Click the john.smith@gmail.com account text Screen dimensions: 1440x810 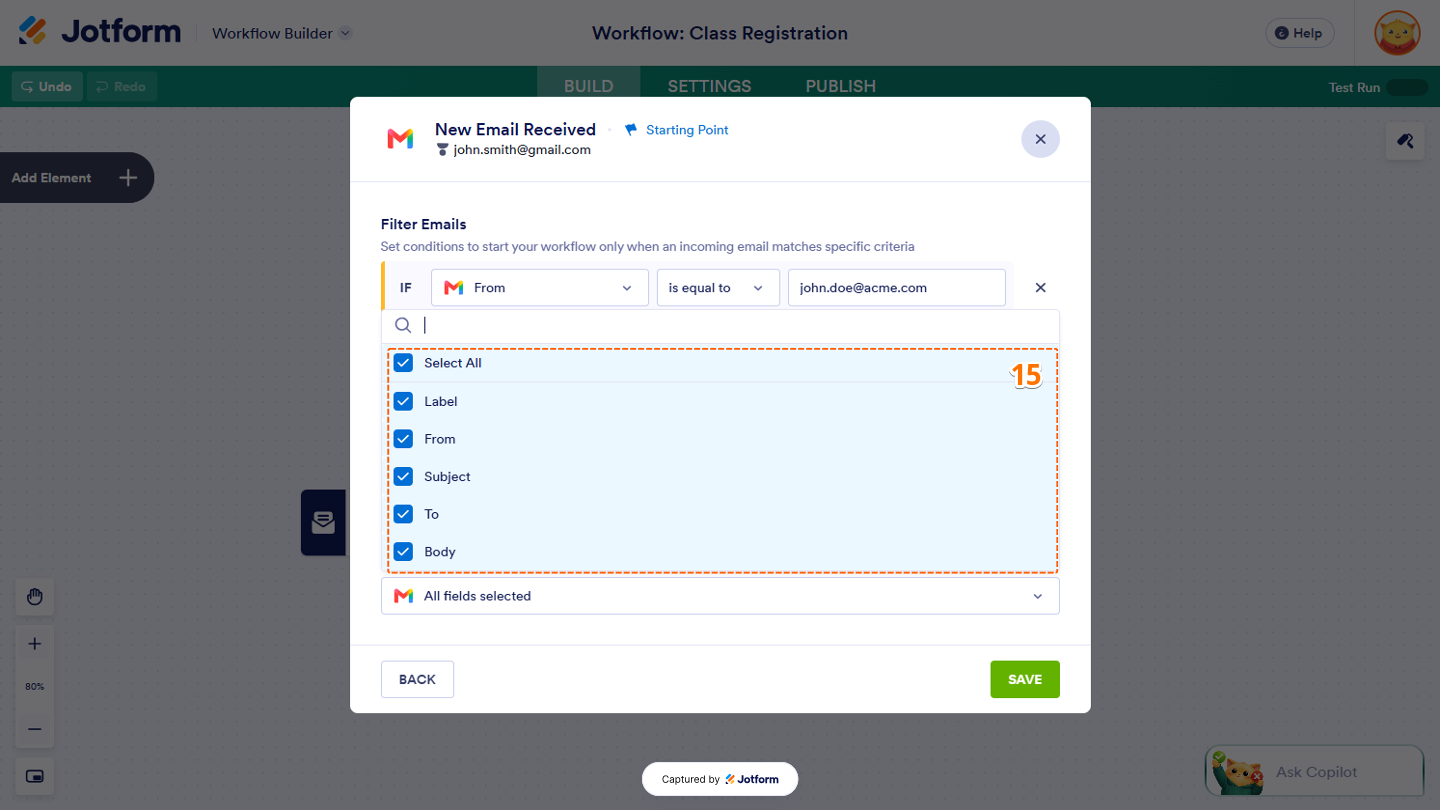522,150
